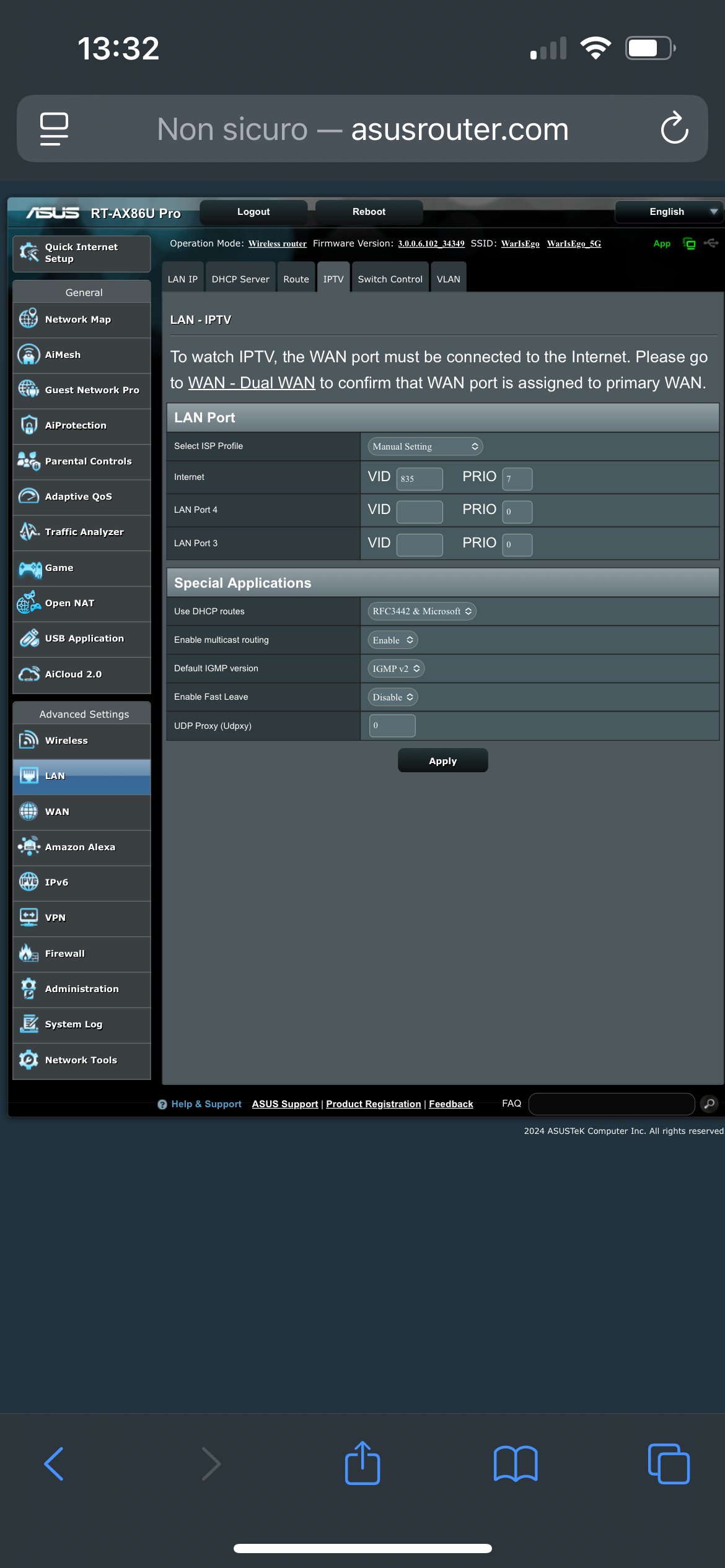Open the Default IGMP version dropdown
The image size is (725, 1568).
(395, 669)
